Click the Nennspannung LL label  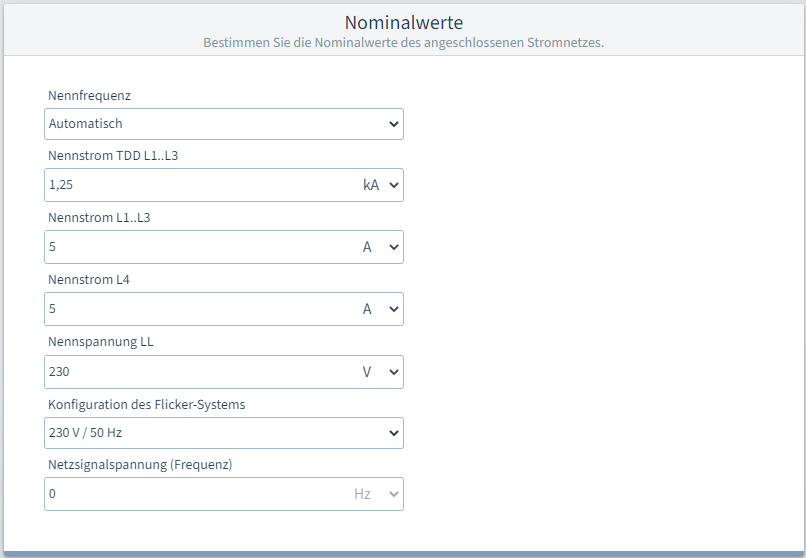[101, 342]
